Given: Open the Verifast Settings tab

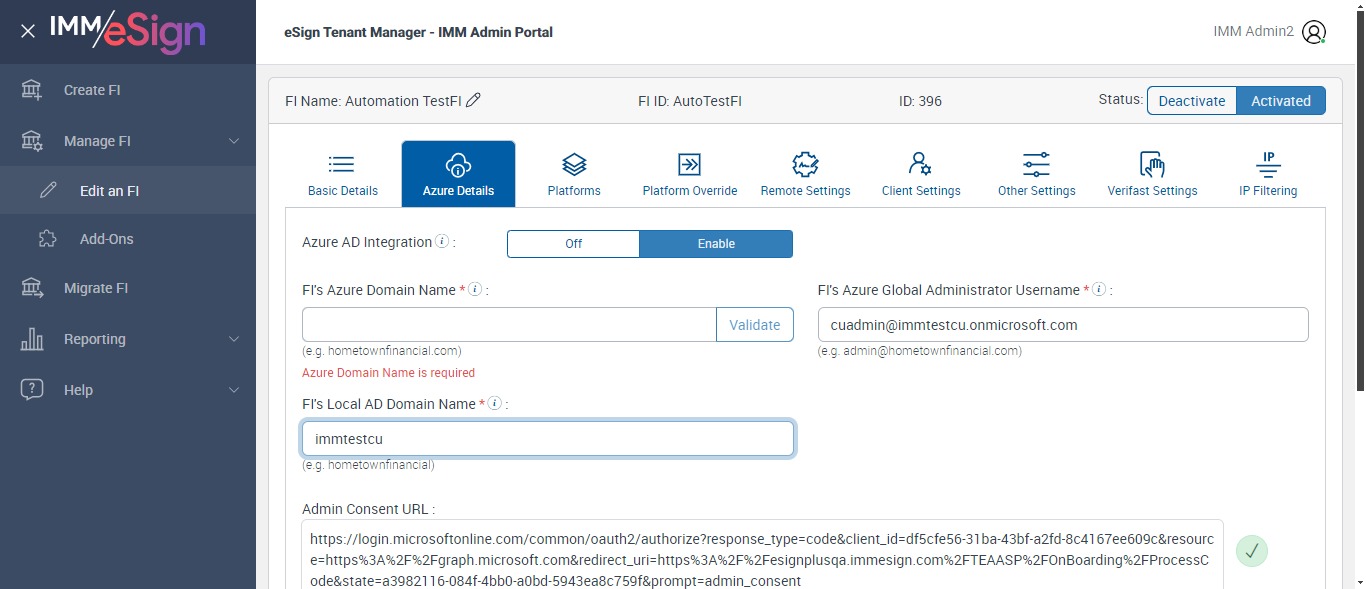Looking at the screenshot, I should tap(1152, 174).
